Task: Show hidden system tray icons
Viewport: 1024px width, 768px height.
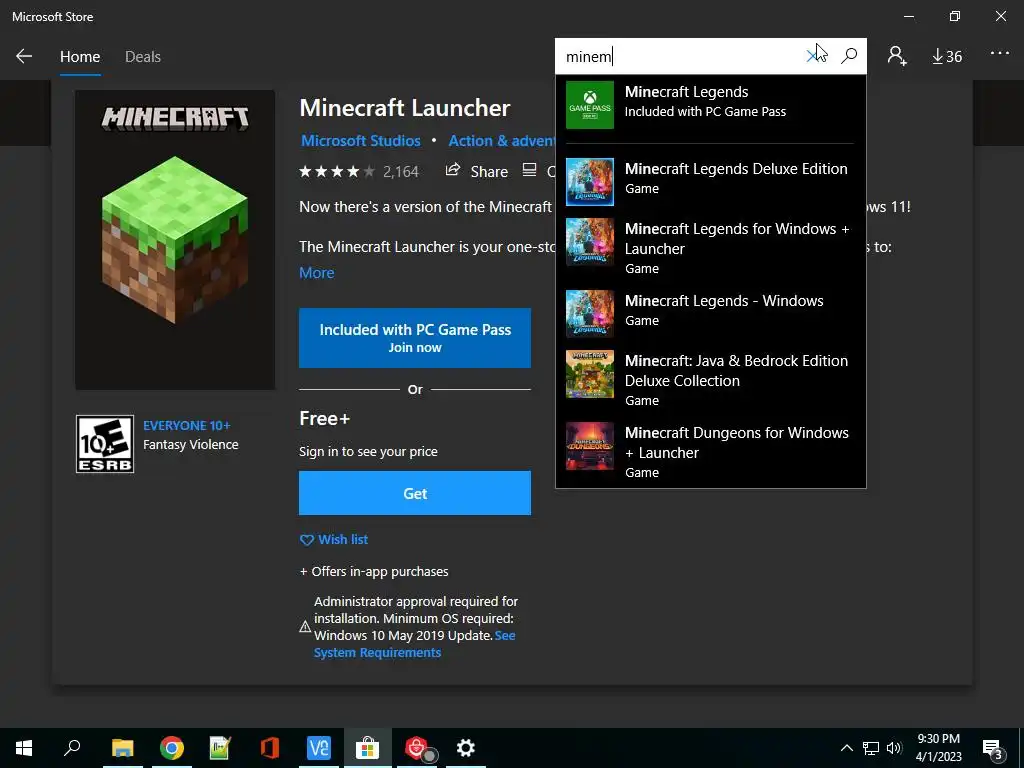Action: [x=846, y=748]
